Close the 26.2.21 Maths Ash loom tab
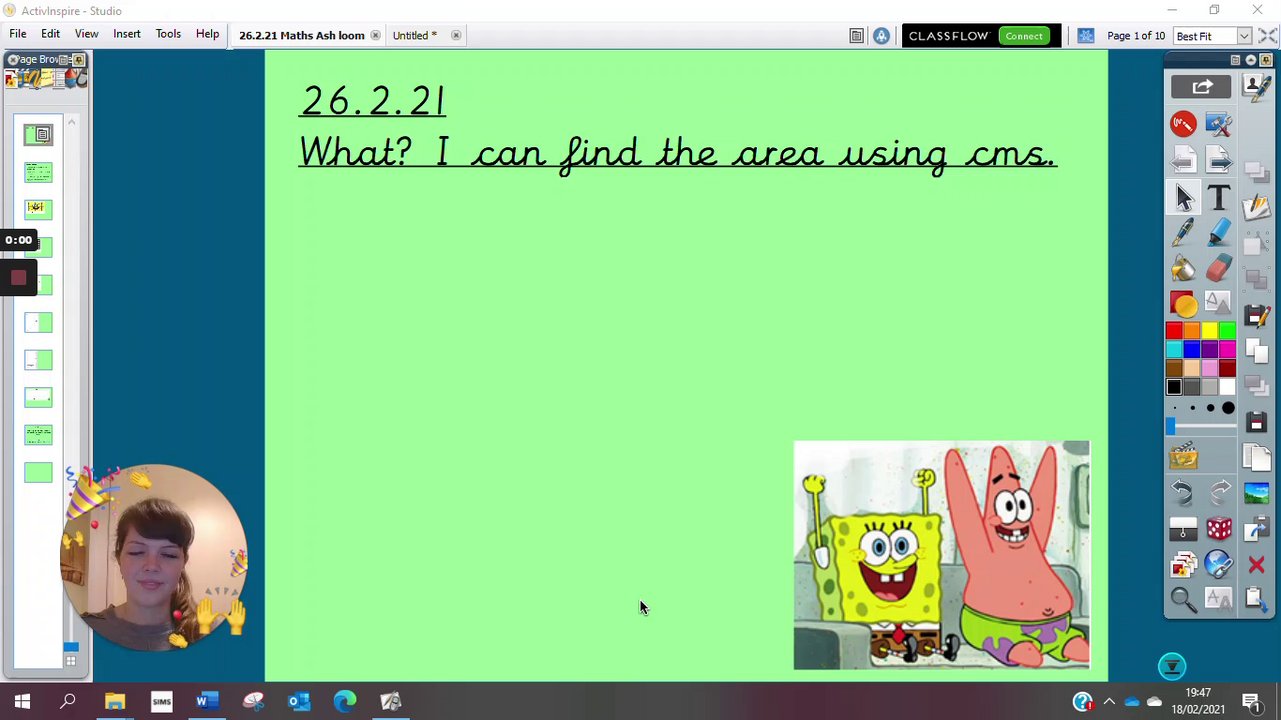Viewport: 1281px width, 720px height. 375,36
